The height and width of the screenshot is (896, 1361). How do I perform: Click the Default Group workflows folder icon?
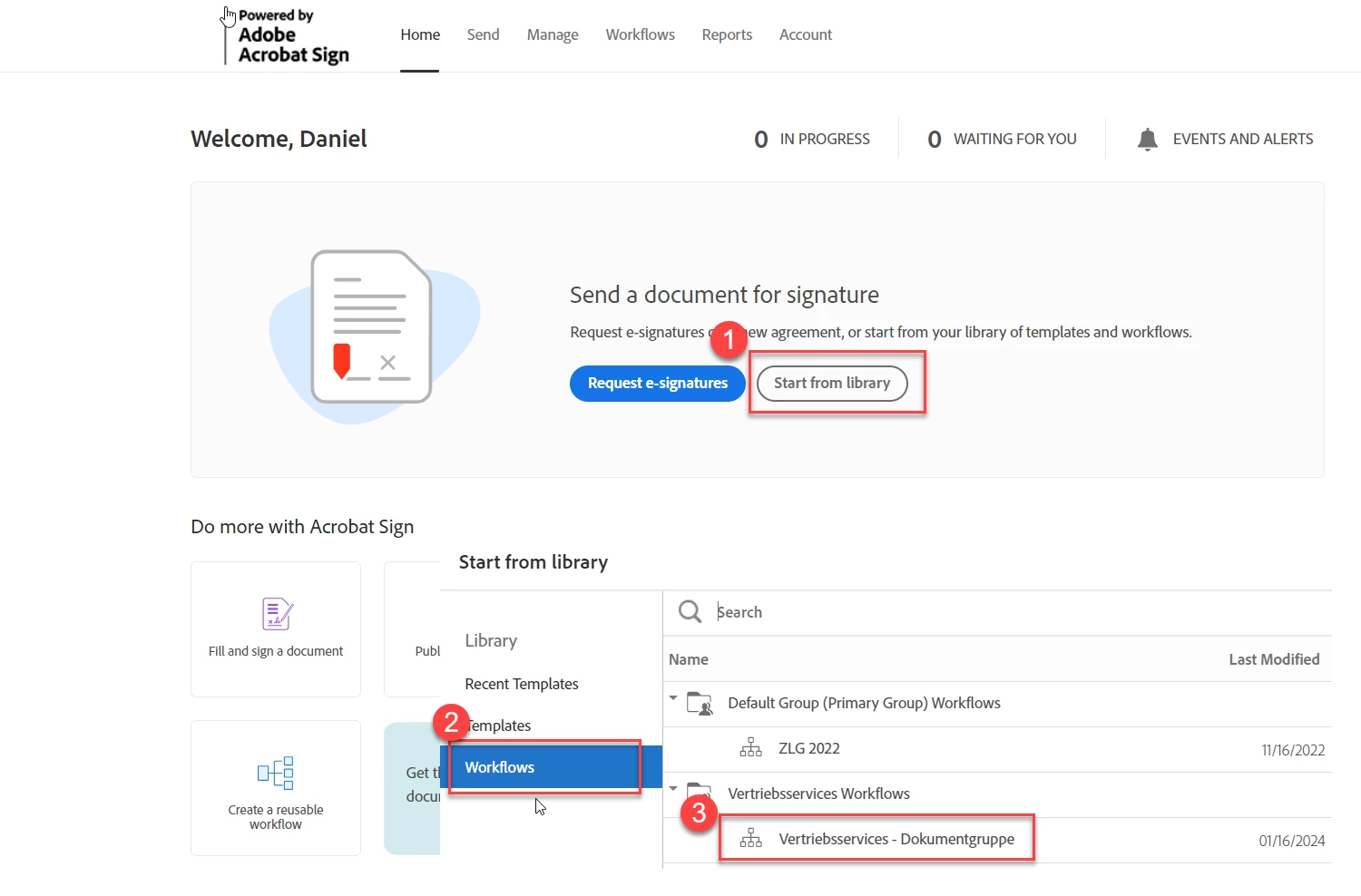pos(700,703)
